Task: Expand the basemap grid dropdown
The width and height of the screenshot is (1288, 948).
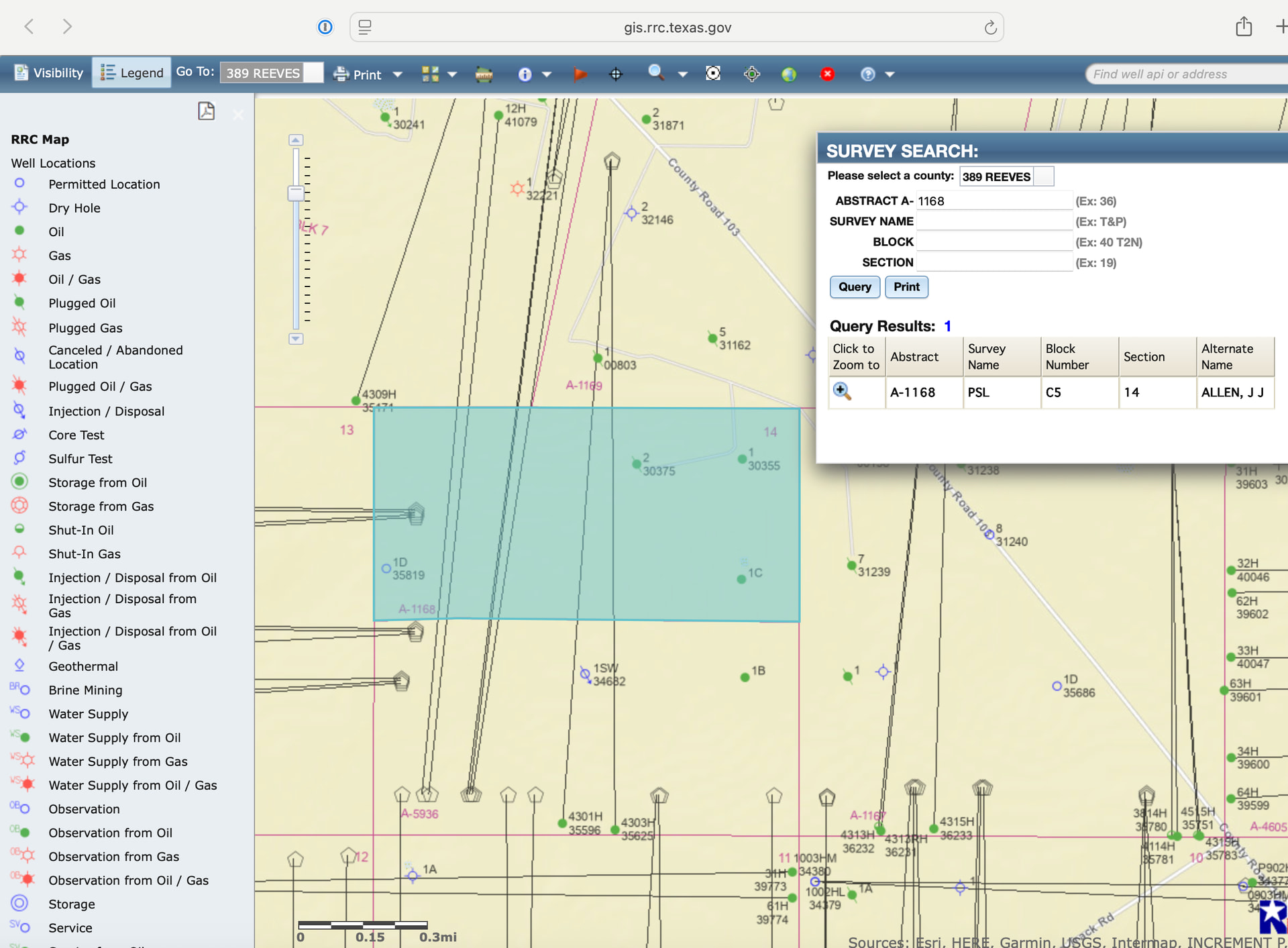Action: click(x=452, y=74)
